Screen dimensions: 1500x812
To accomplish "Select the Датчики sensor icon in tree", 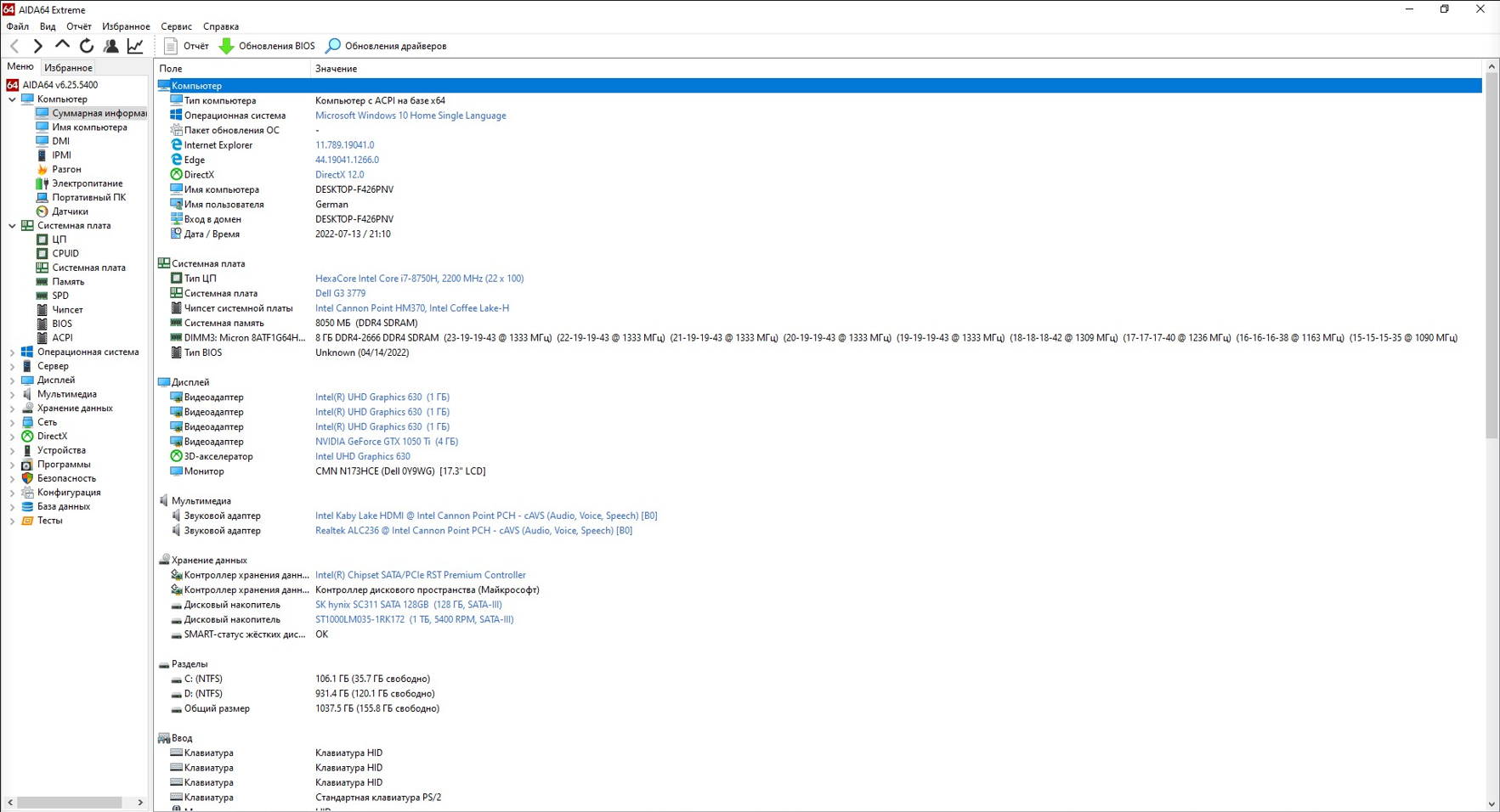I will click(42, 211).
